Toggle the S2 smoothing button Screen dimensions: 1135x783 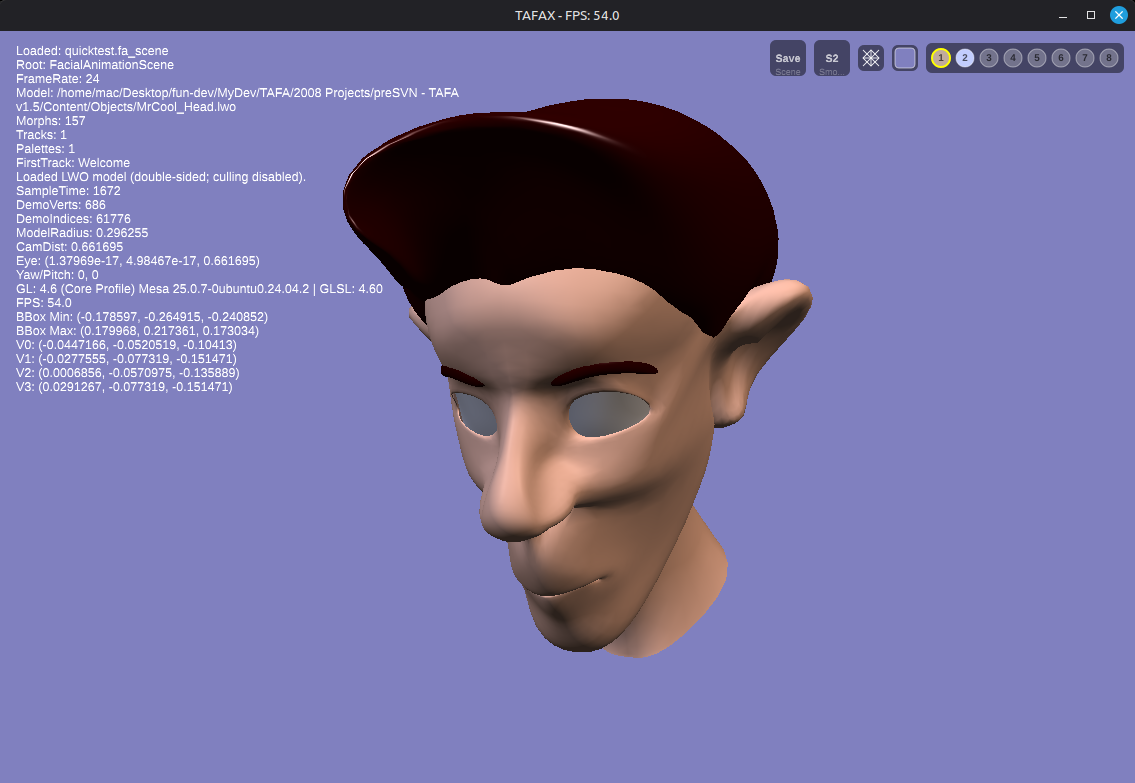coord(831,58)
